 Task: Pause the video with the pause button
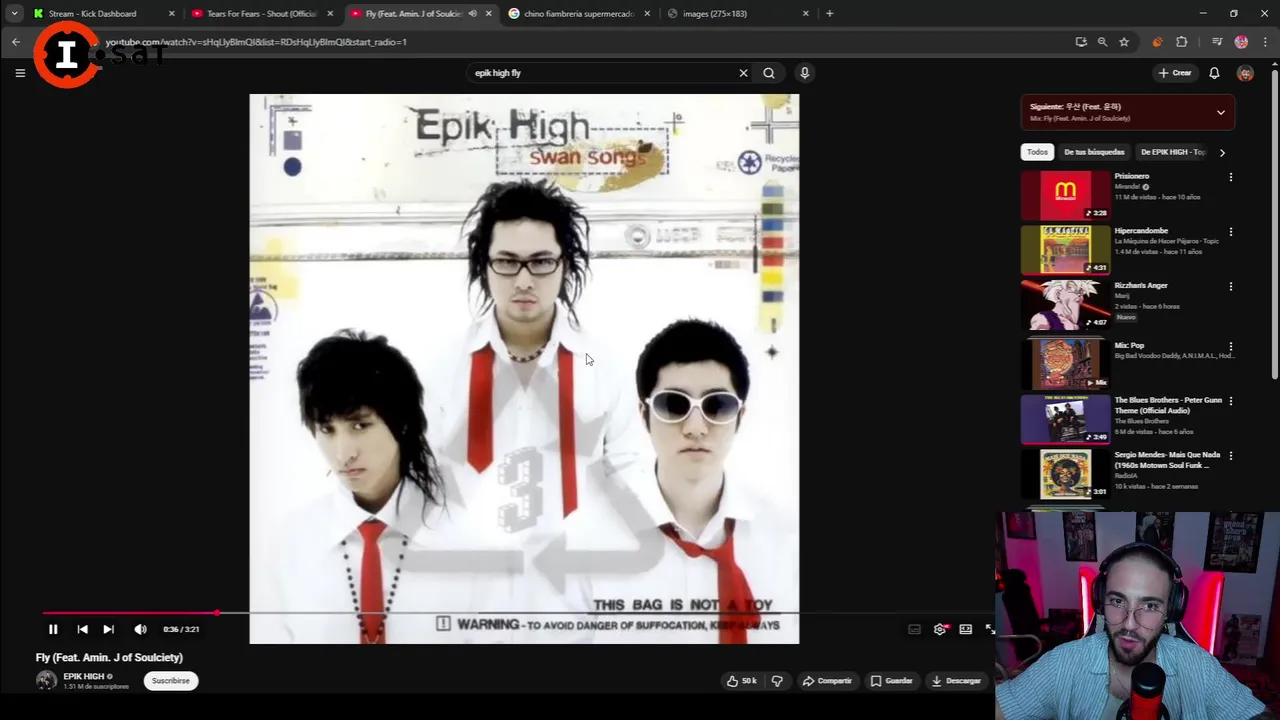[53, 629]
